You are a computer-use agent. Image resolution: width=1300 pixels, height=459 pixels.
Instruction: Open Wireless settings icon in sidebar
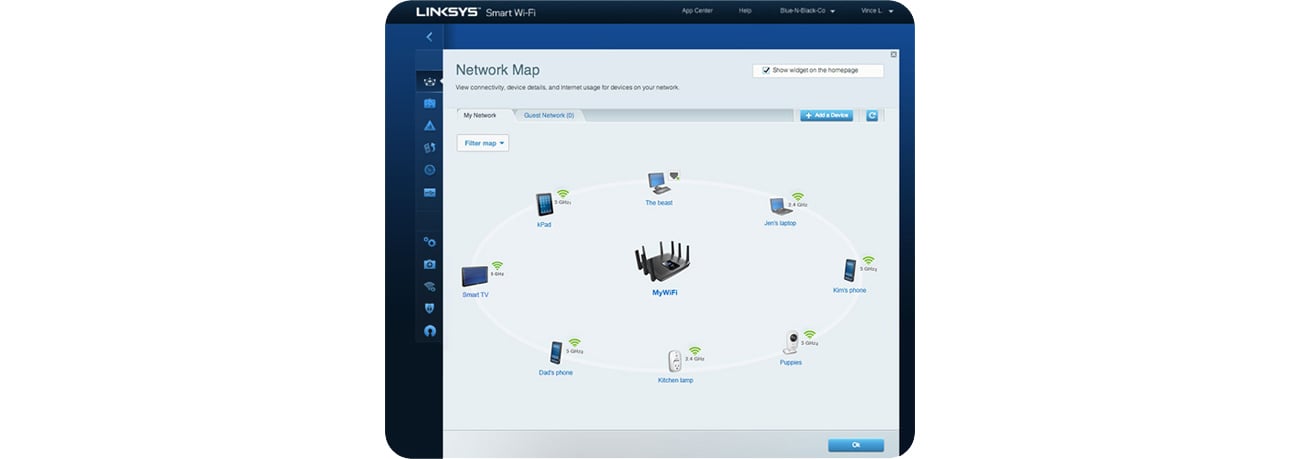(x=429, y=286)
